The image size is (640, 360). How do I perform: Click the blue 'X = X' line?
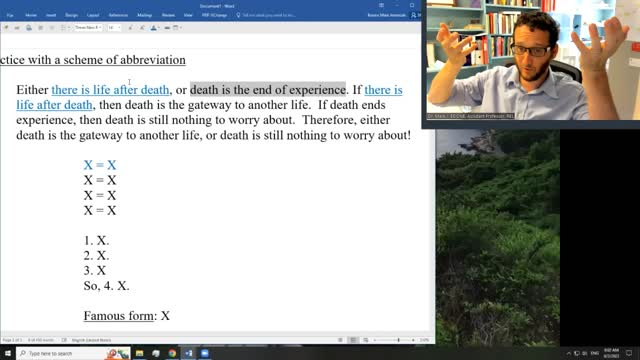click(100, 165)
